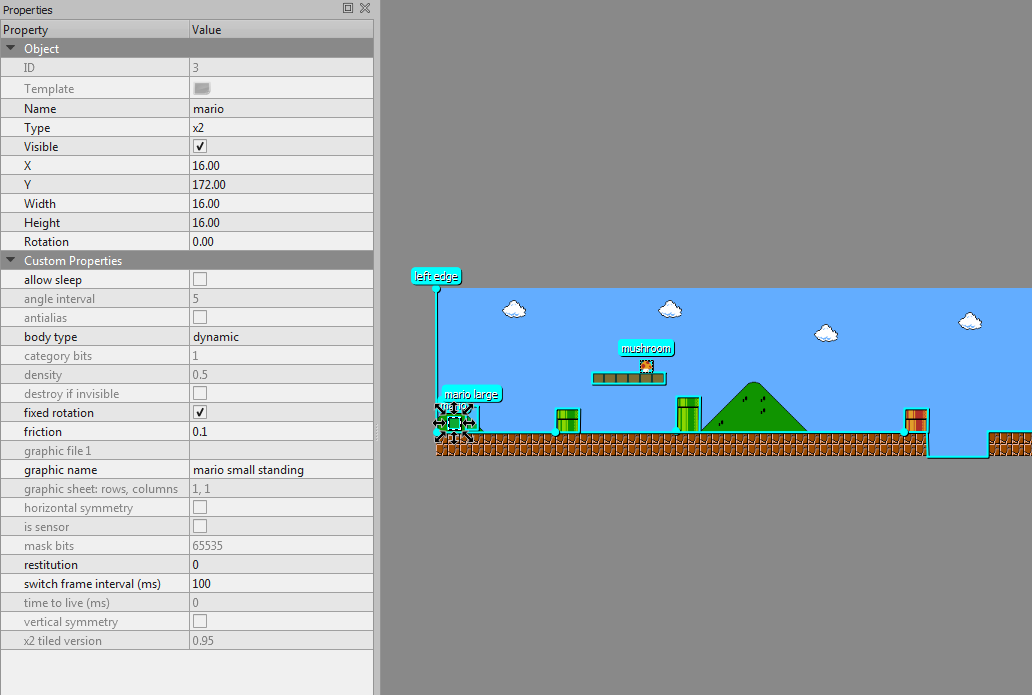Select the category bits property label
This screenshot has width=1032, height=695.
tap(58, 356)
